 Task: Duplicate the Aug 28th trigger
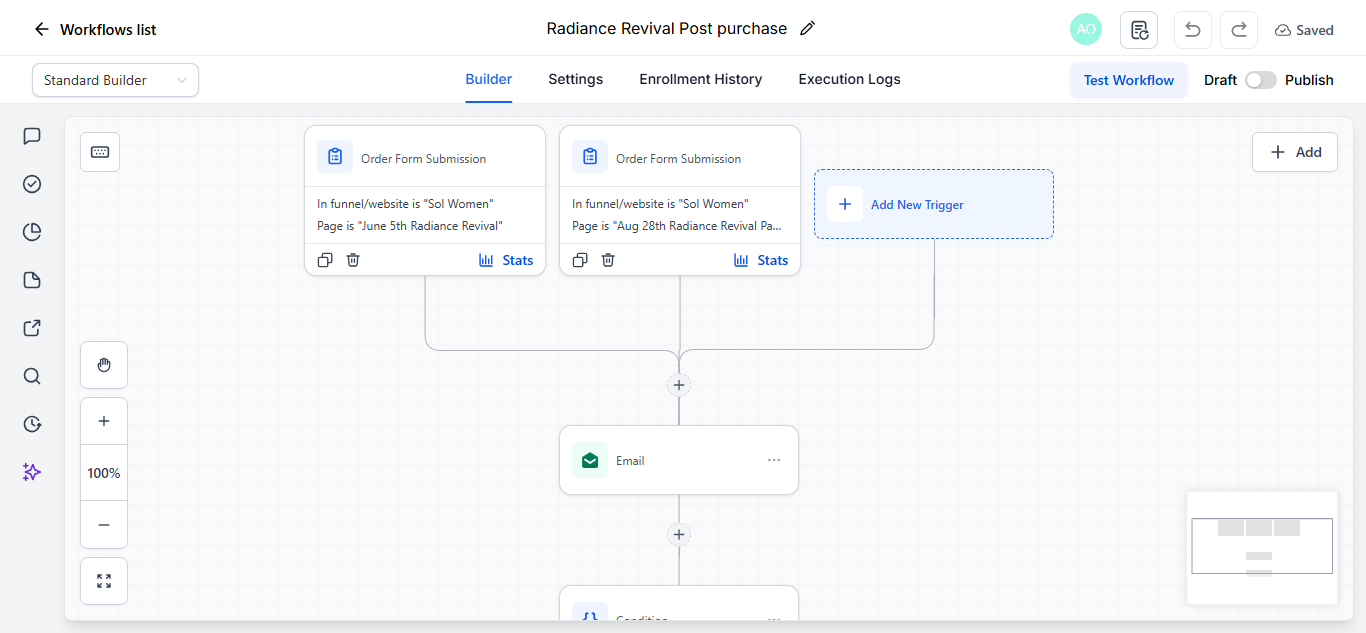(580, 260)
